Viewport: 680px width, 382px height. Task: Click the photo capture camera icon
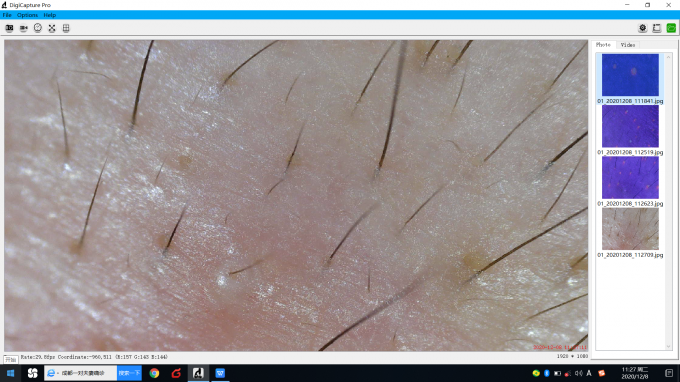click(9, 28)
